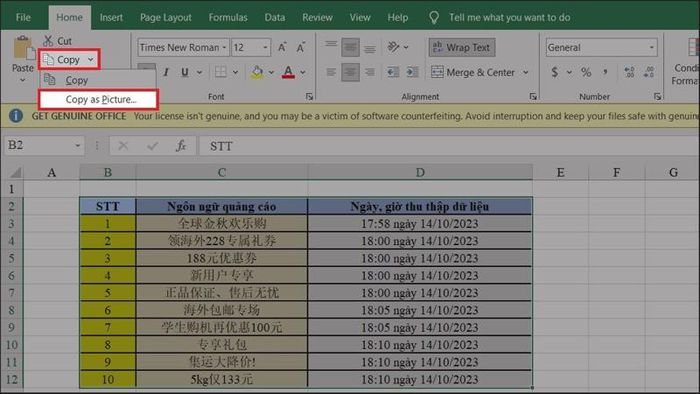Screen dimensions: 700x394
Task: Click the Increase Font Size icon
Action: click(282, 47)
